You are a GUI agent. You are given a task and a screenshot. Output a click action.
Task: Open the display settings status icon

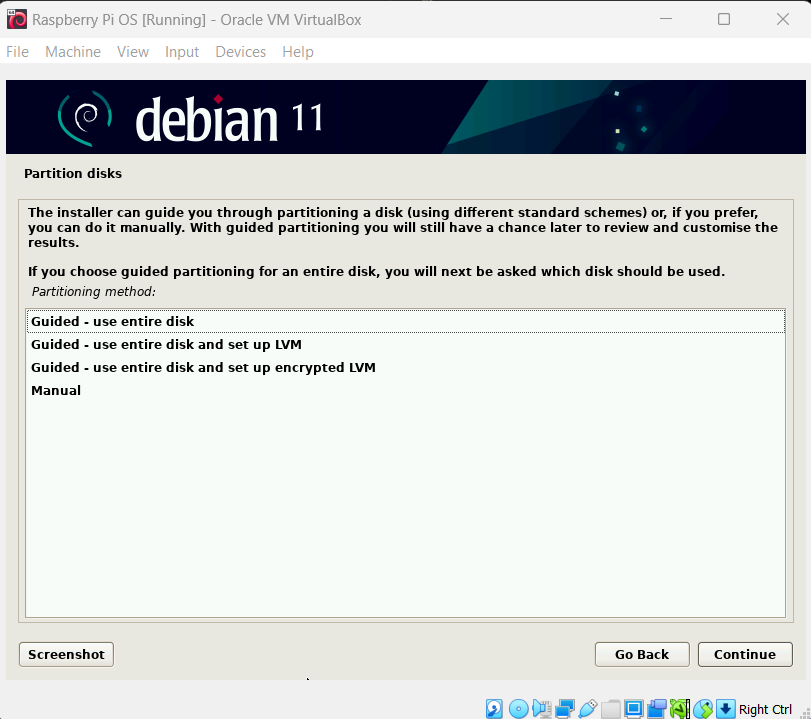tap(634, 709)
